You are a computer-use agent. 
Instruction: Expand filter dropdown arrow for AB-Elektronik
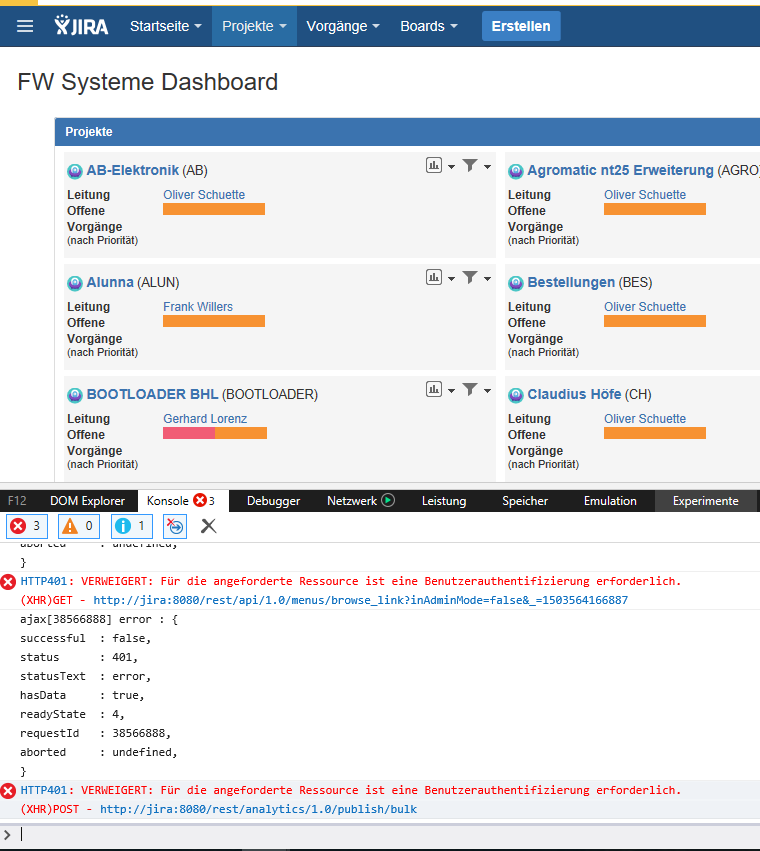pyautogui.click(x=487, y=167)
